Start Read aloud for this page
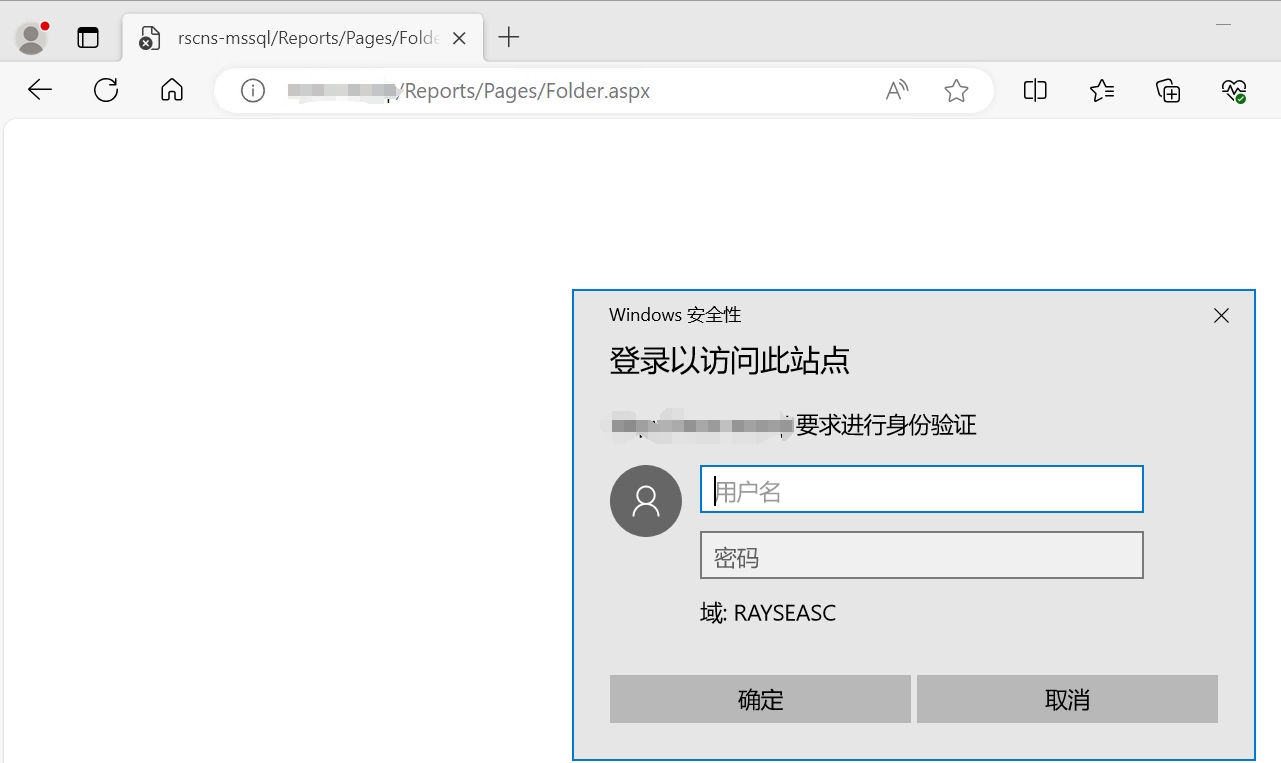 click(896, 90)
